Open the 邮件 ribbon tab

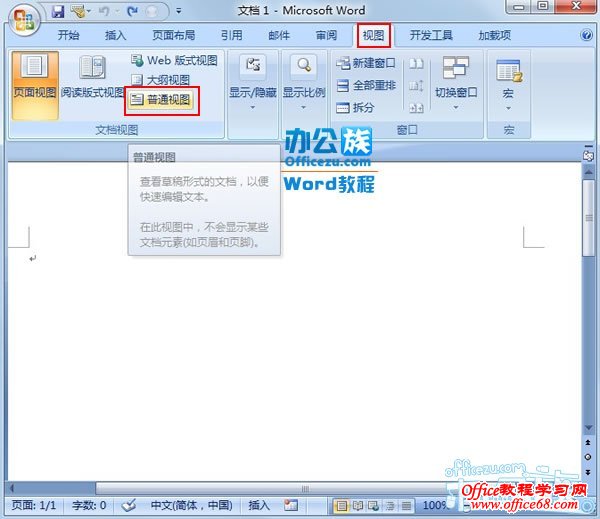(279, 35)
